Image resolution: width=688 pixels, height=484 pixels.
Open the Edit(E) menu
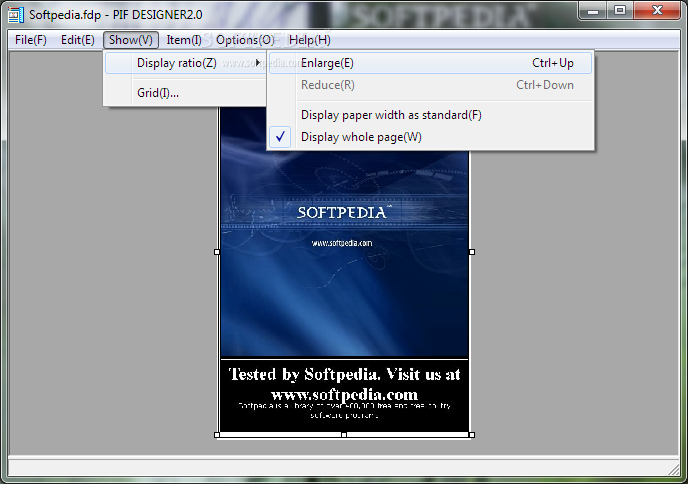click(x=78, y=40)
